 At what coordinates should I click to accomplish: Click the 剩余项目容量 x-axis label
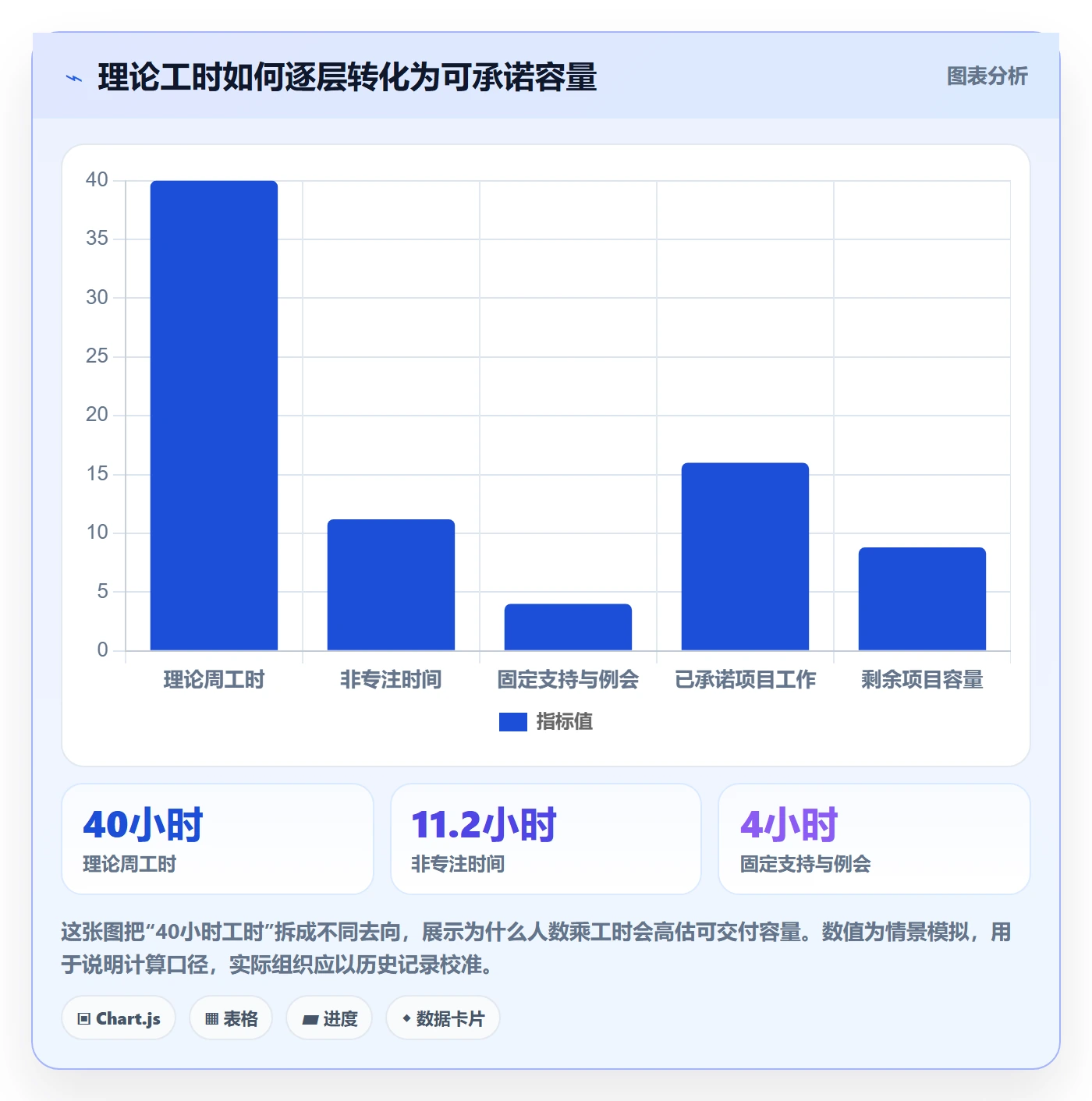click(922, 680)
